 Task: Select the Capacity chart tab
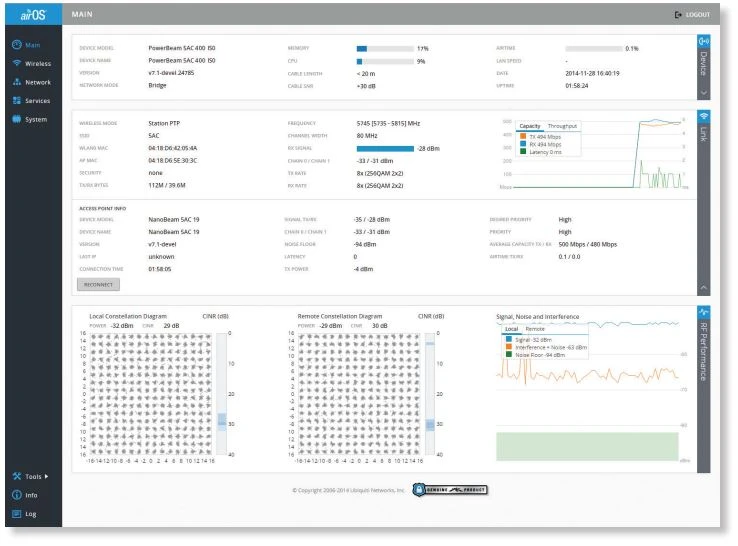coord(530,126)
